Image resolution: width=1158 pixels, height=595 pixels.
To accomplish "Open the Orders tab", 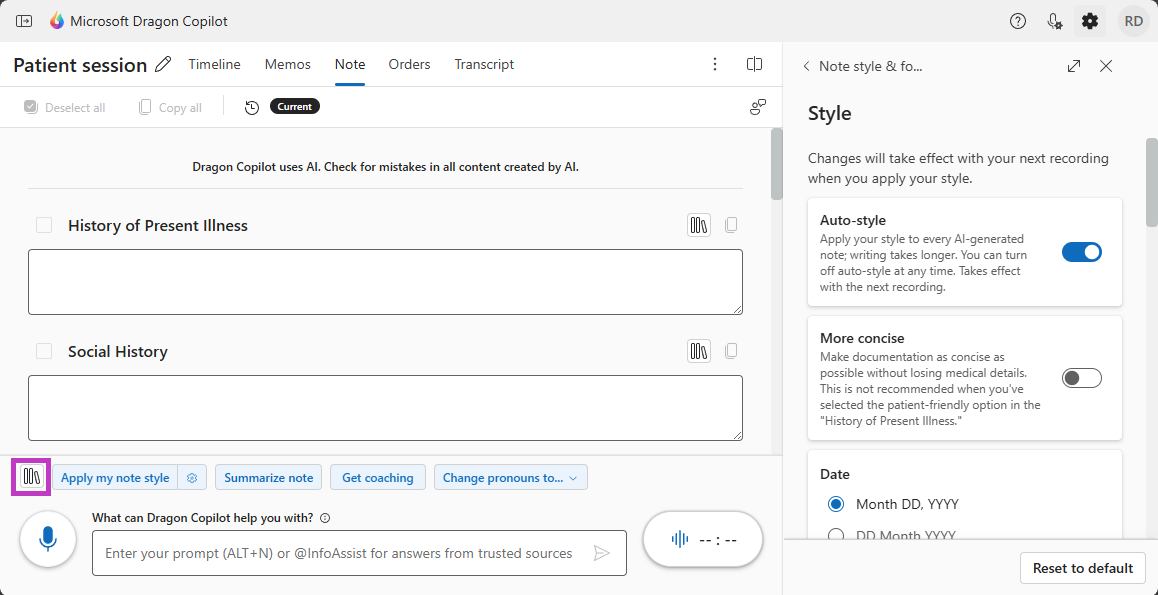I will click(409, 64).
